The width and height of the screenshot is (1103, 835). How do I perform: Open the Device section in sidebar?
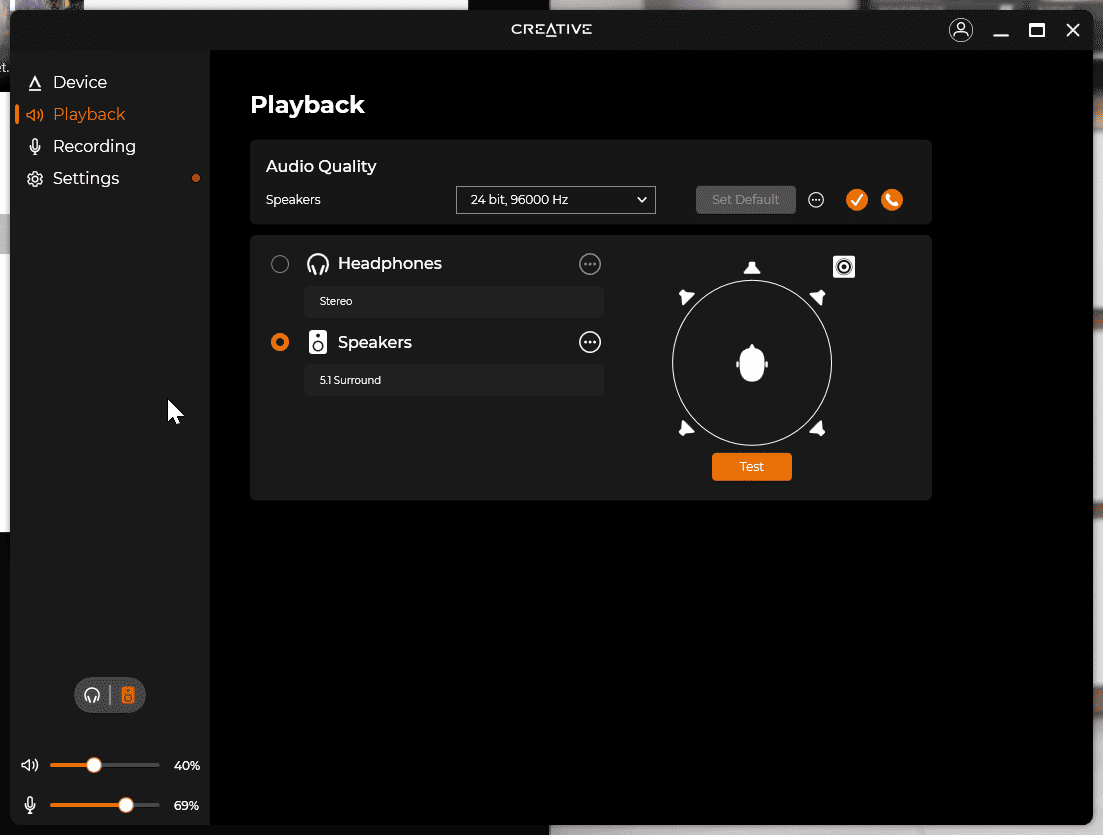(79, 83)
